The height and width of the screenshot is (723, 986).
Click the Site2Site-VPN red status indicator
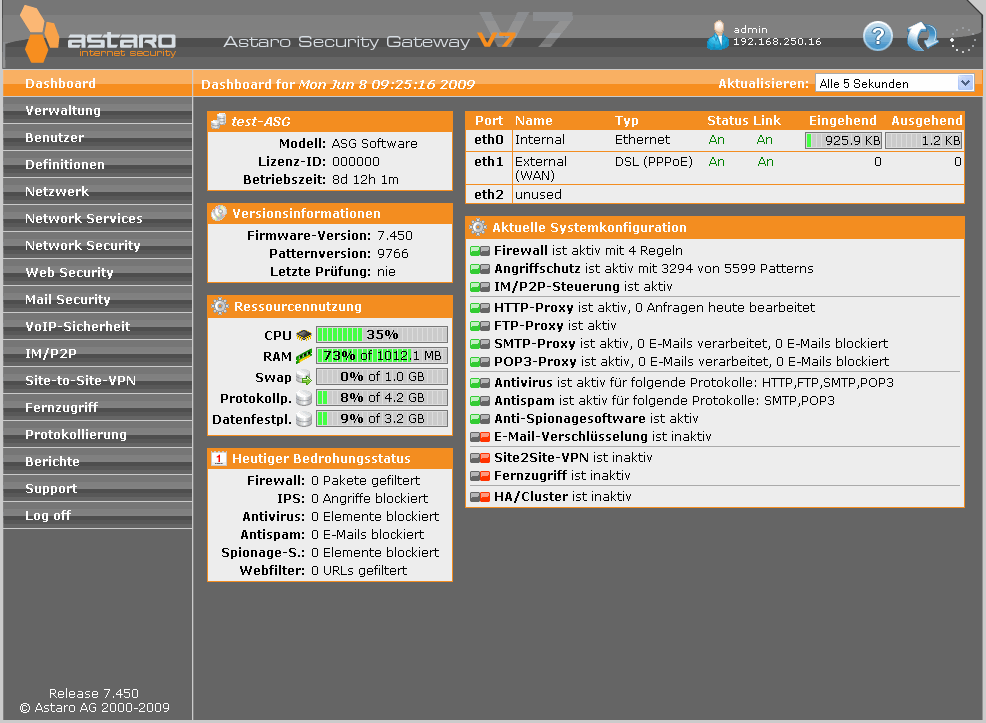point(480,458)
